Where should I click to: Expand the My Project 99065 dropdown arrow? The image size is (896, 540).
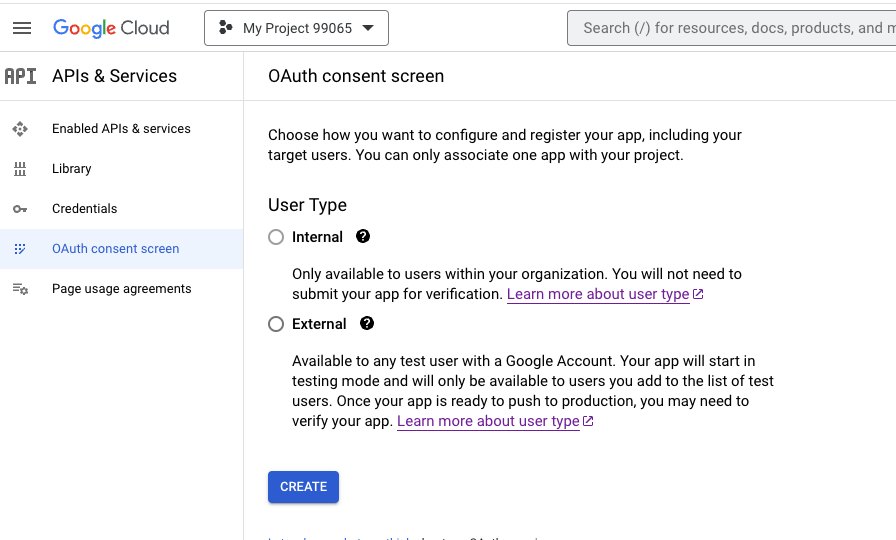368,28
